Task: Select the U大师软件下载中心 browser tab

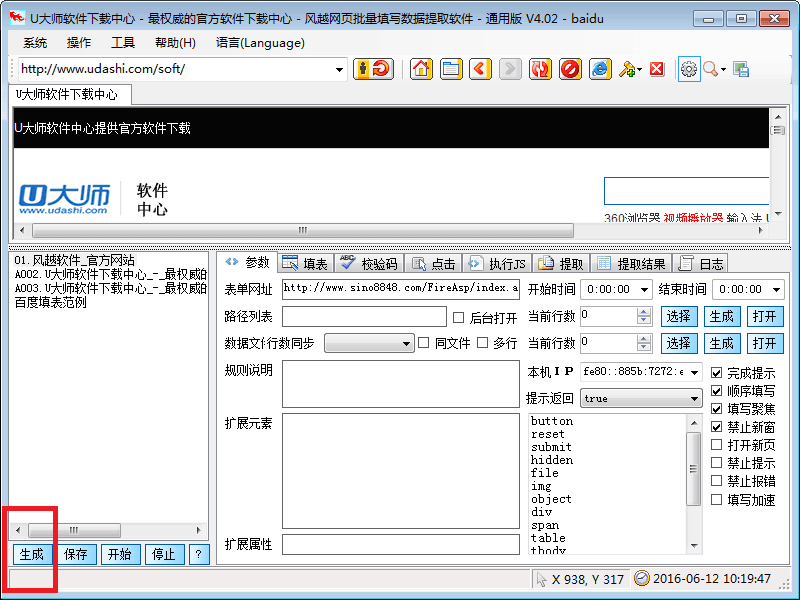Action: pyautogui.click(x=69, y=94)
